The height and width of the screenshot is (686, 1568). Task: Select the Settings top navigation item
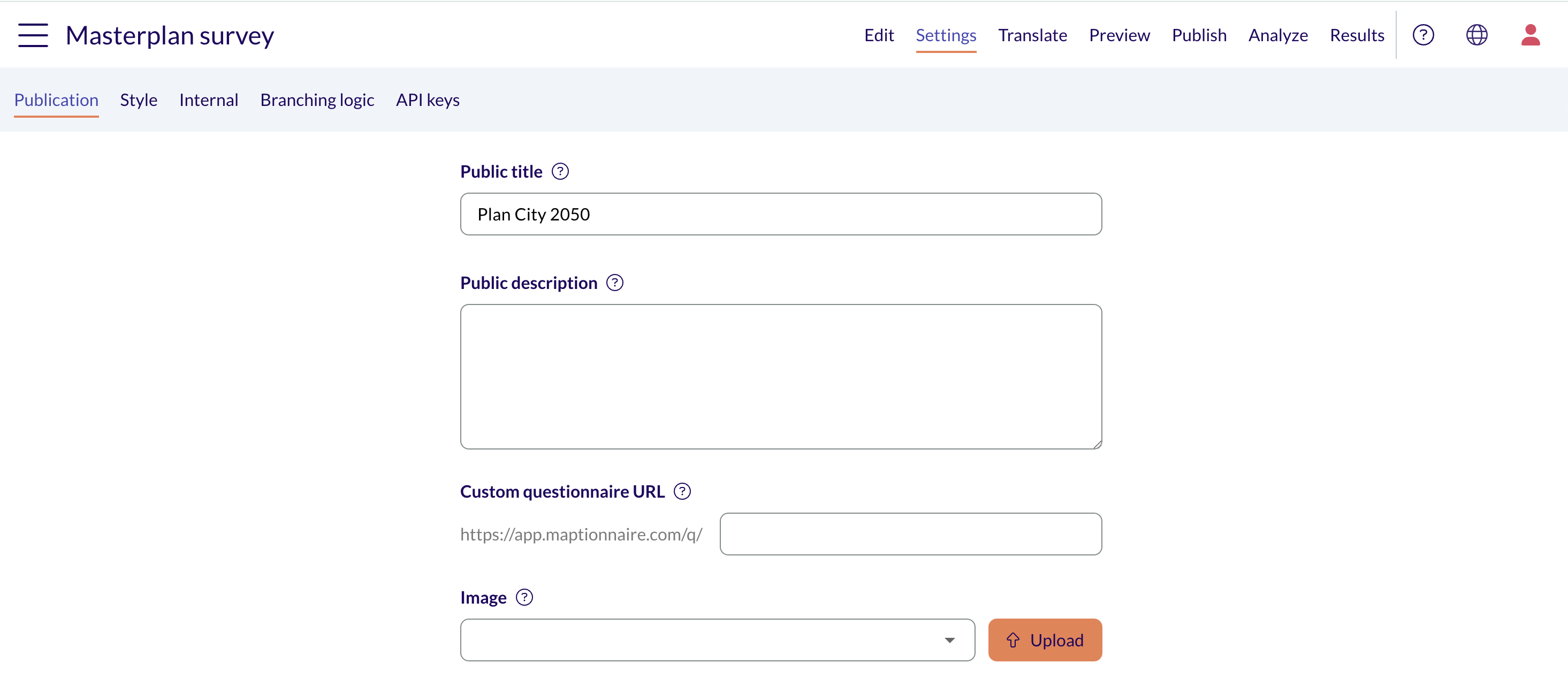pos(946,35)
